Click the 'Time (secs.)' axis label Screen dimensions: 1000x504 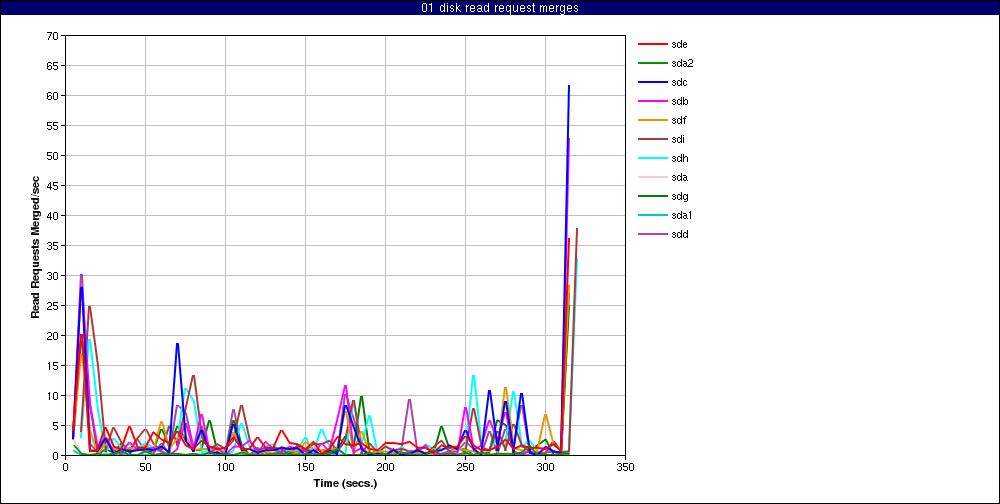pos(346,483)
